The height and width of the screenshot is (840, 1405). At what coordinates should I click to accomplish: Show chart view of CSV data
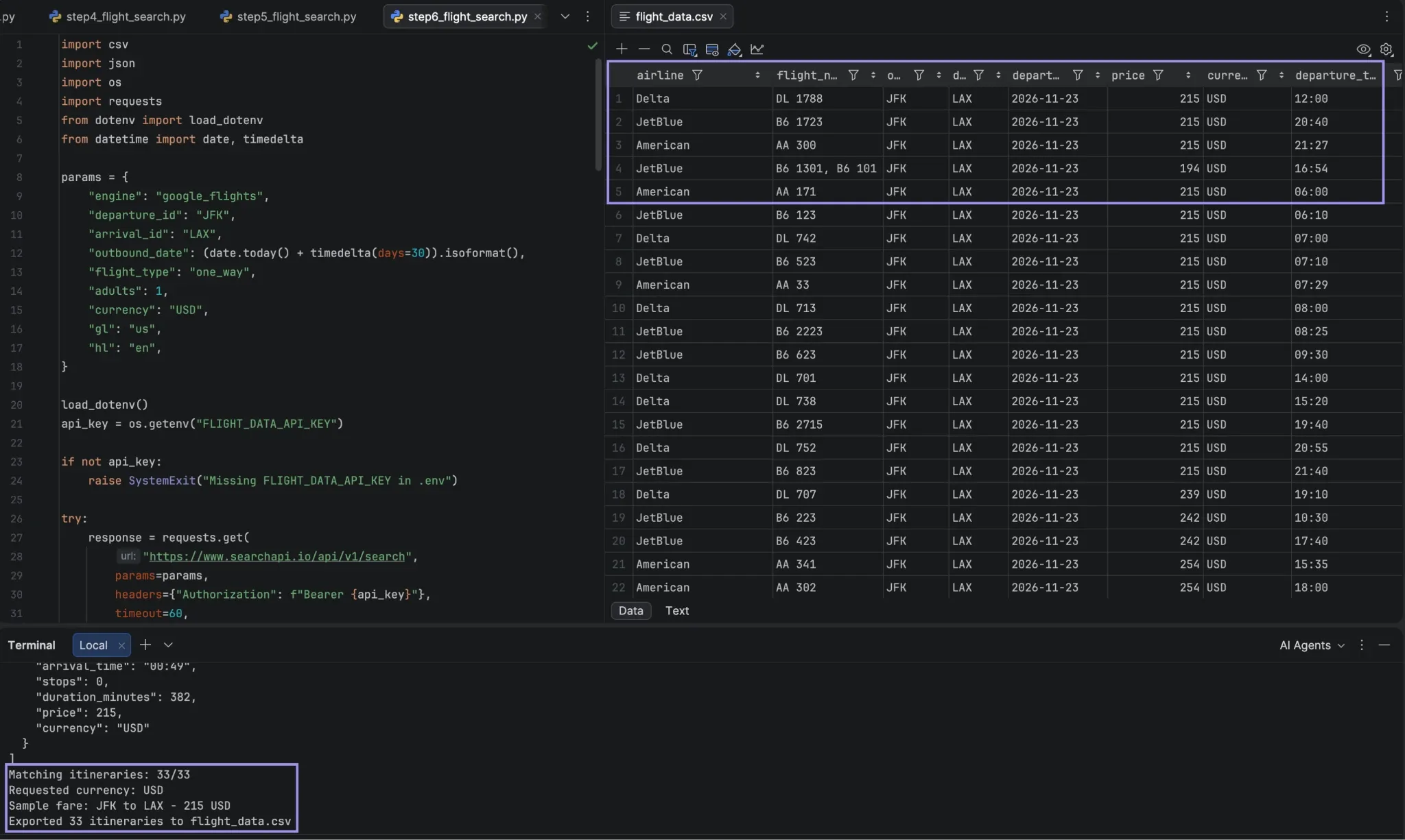pyautogui.click(x=757, y=49)
